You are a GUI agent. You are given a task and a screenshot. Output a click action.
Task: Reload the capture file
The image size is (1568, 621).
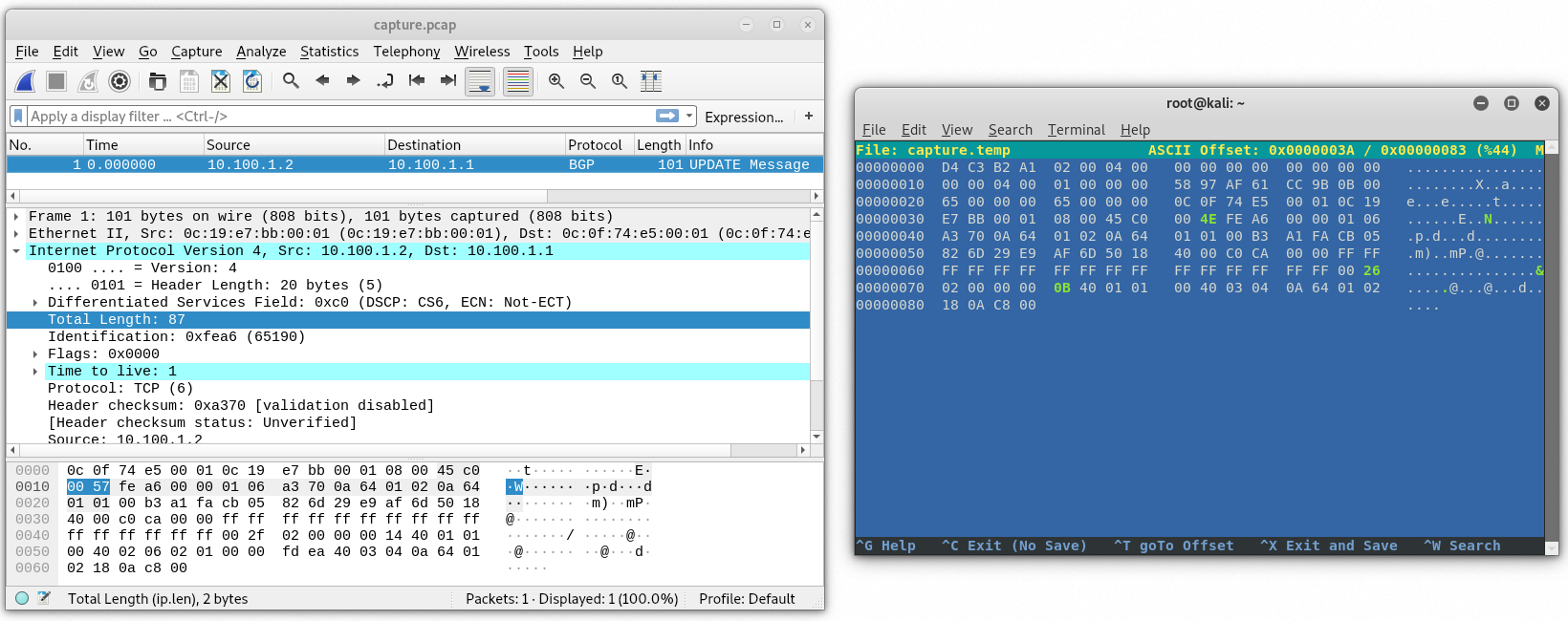[x=252, y=81]
